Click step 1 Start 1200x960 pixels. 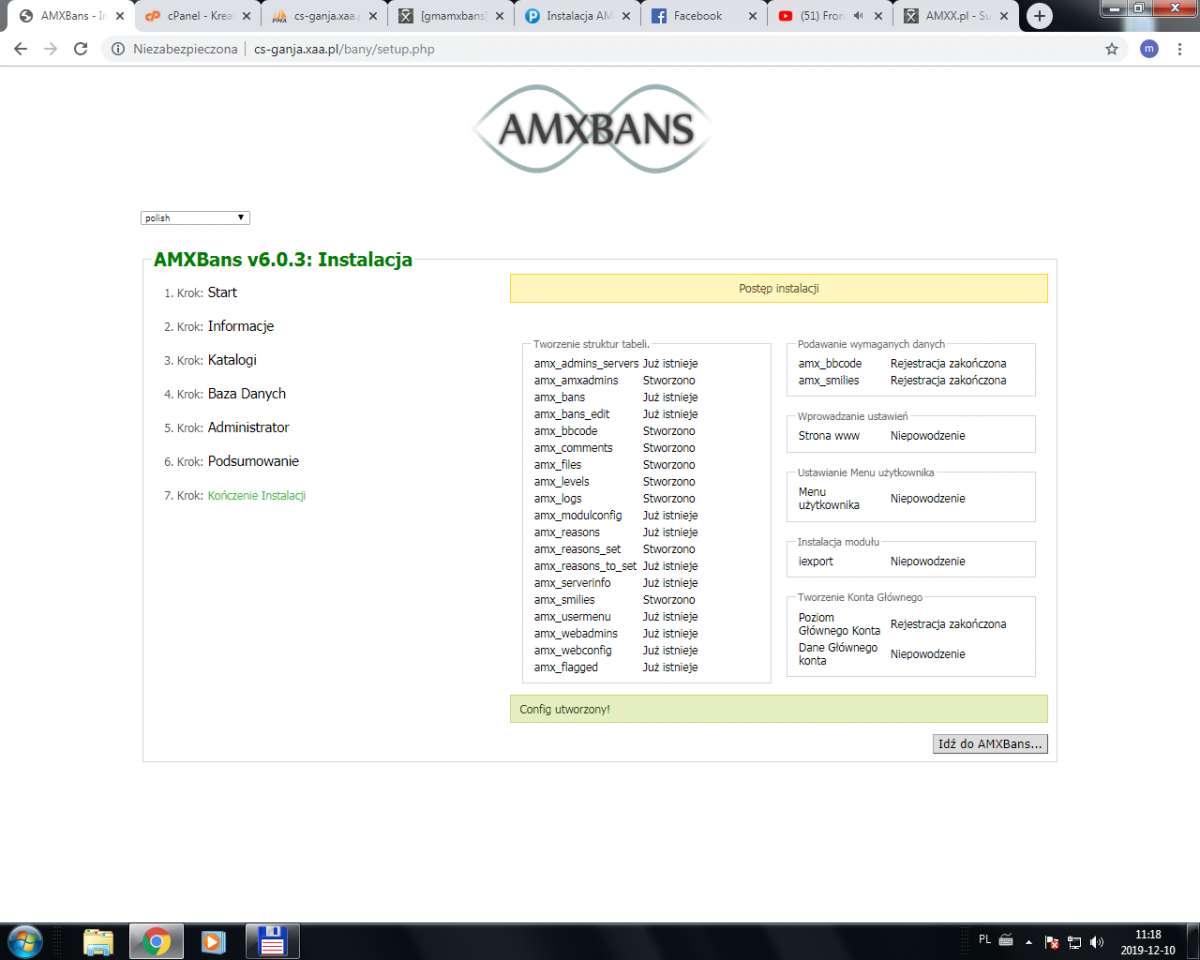tap(222, 293)
